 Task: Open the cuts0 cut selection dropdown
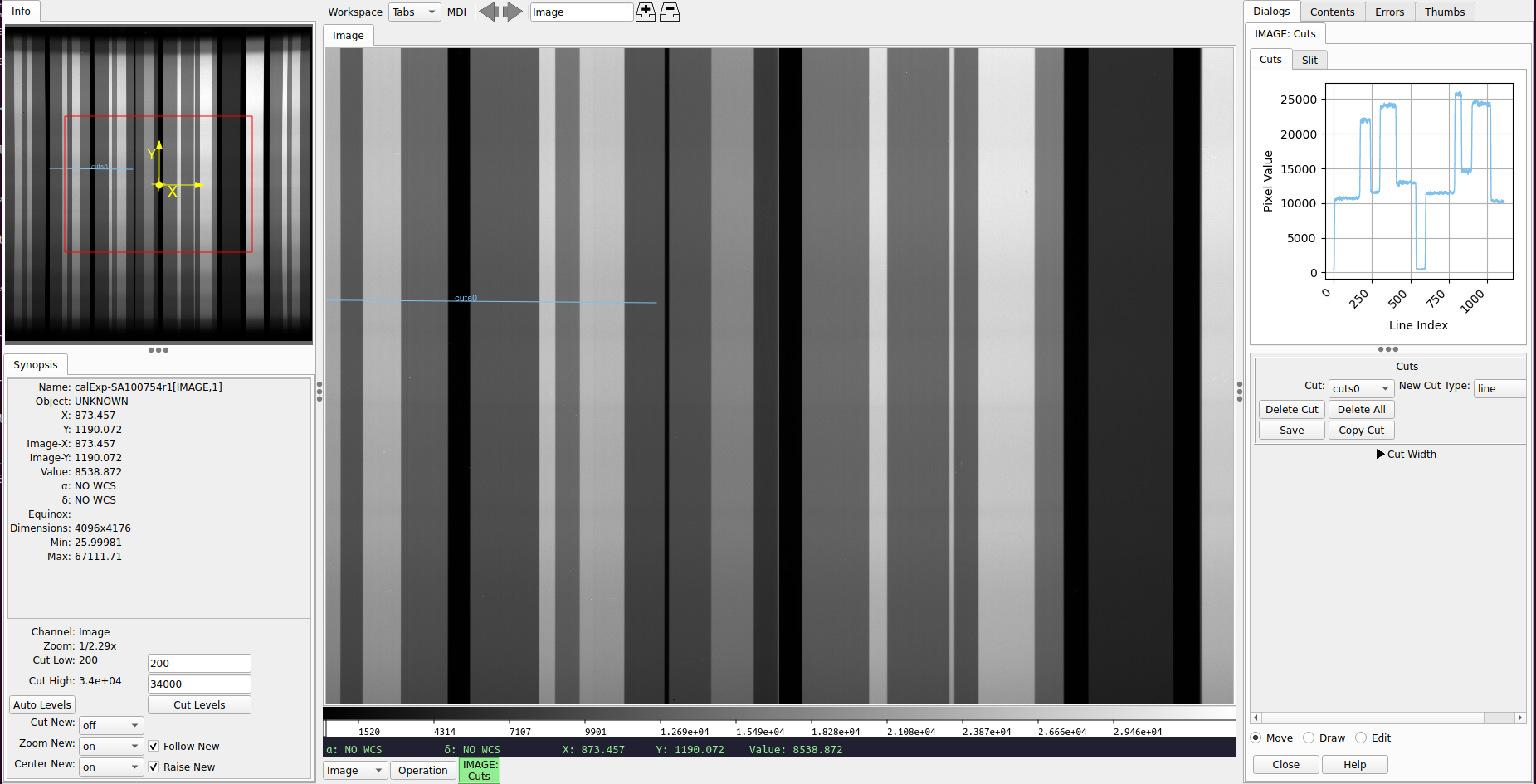[1361, 388]
